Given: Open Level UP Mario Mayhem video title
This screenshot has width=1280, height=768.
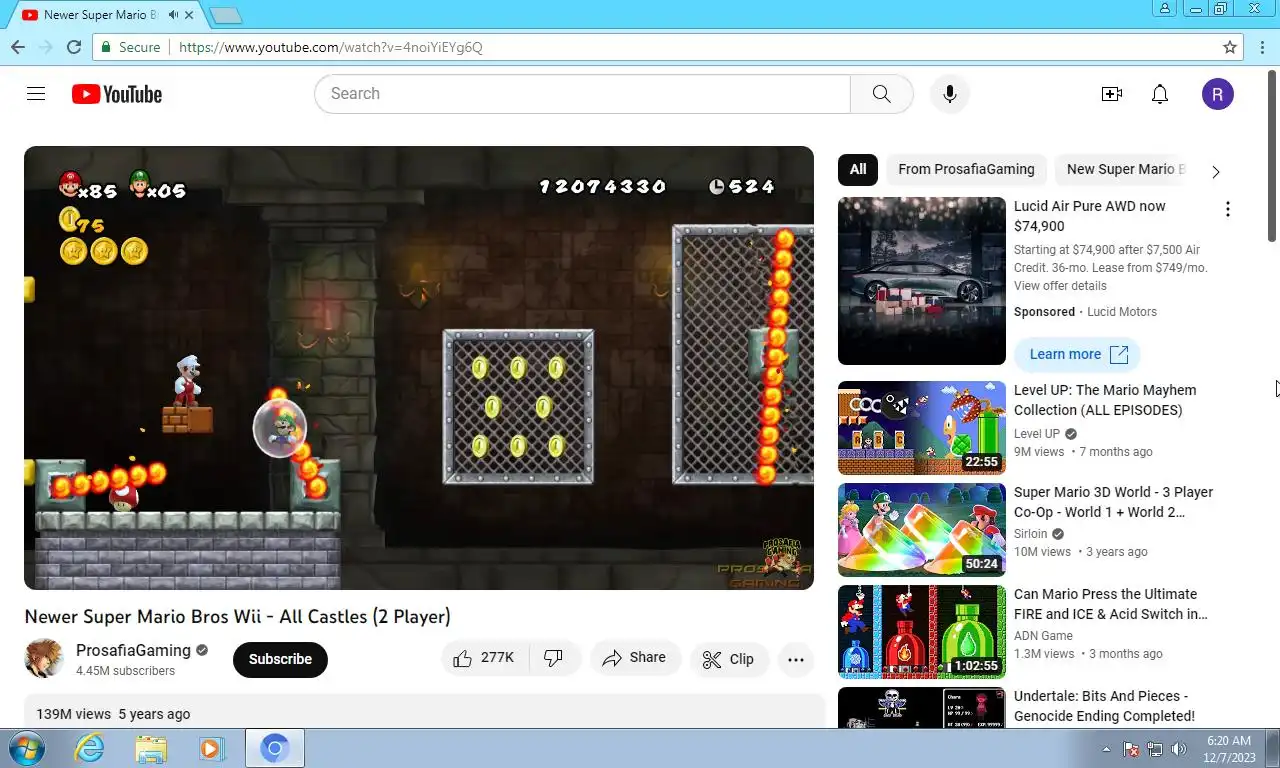Looking at the screenshot, I should [1105, 400].
